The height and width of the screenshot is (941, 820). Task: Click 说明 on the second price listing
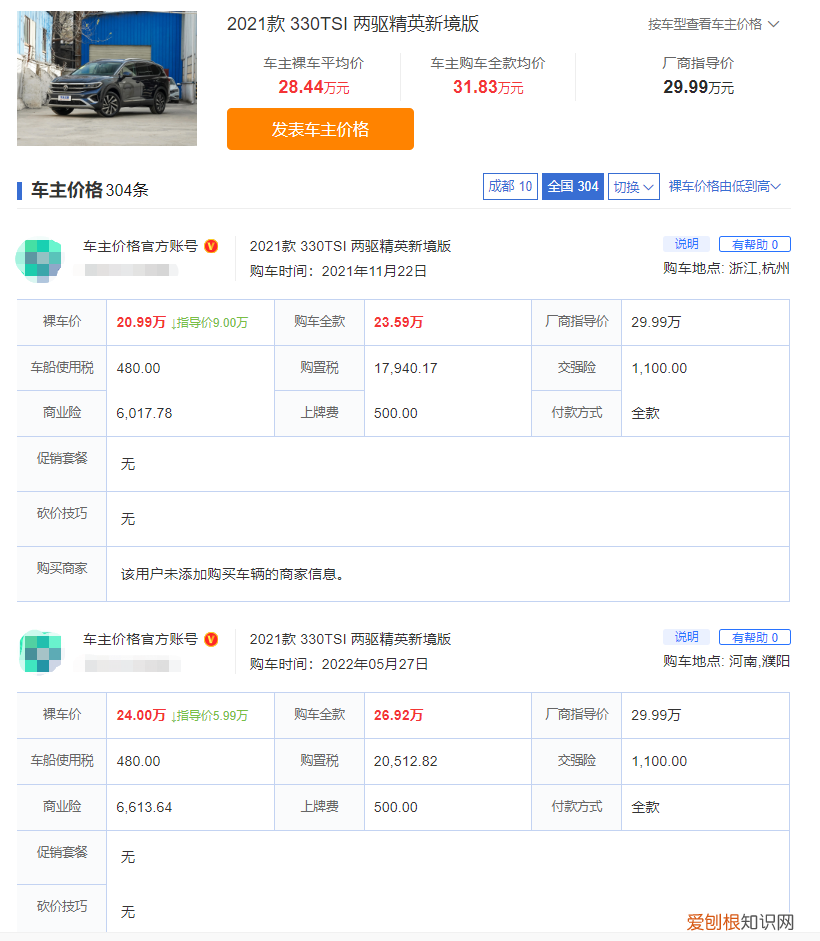point(686,637)
